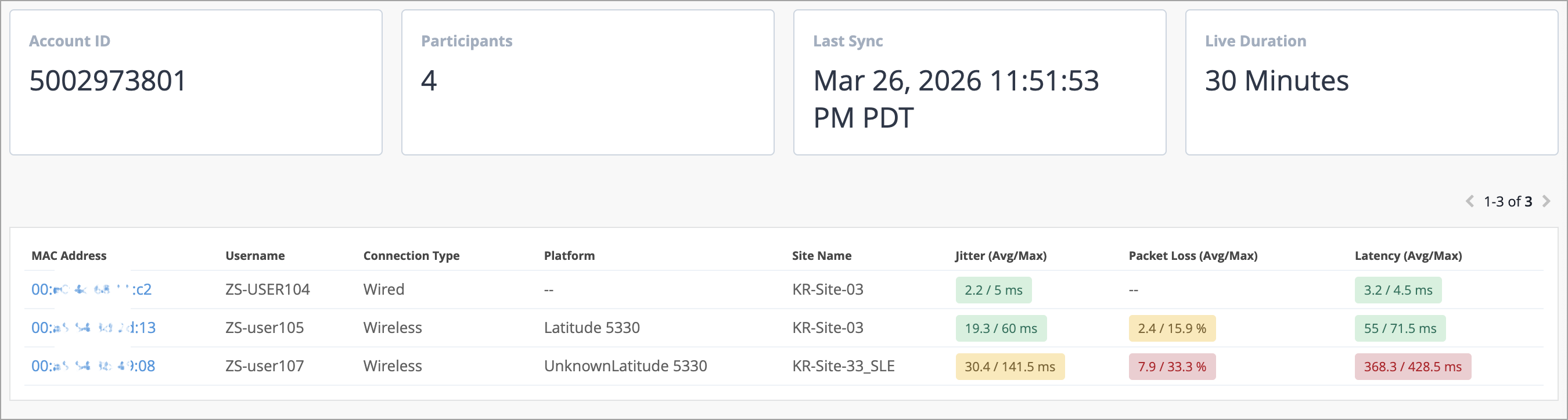Screen dimensions: 1568x420
Task: Click the red 7.9 / 33.3 % packet loss badge
Action: (1172, 367)
